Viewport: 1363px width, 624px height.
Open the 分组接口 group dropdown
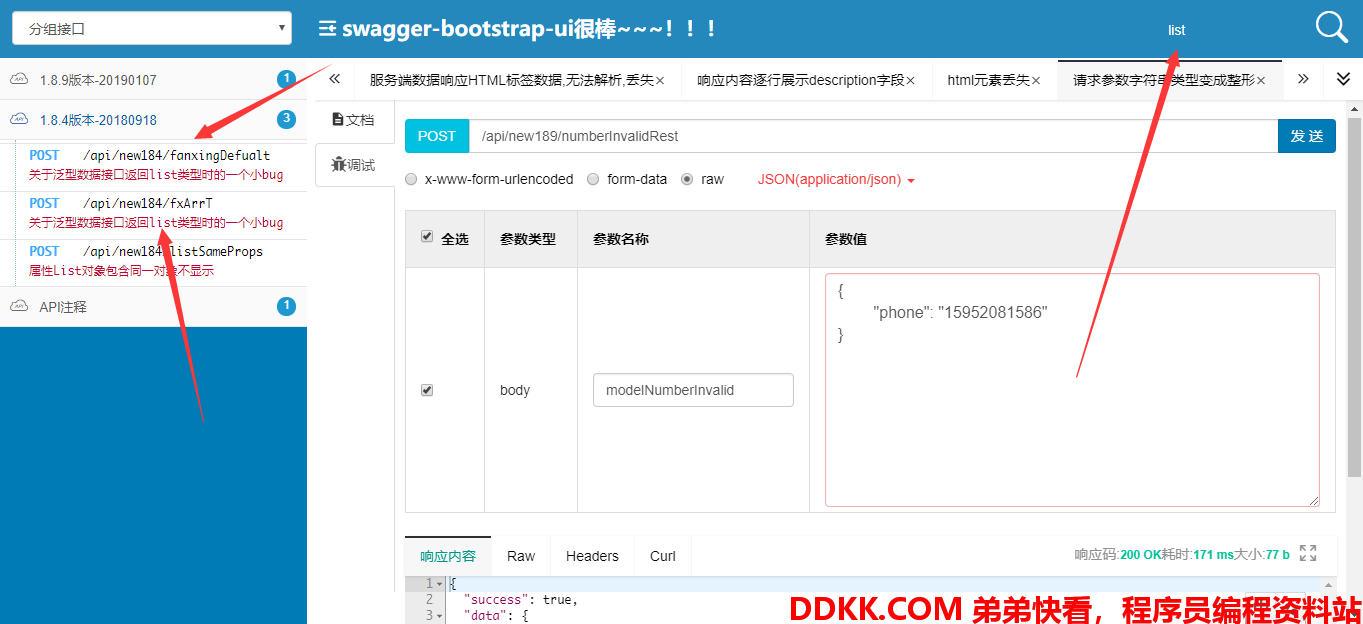click(152, 29)
